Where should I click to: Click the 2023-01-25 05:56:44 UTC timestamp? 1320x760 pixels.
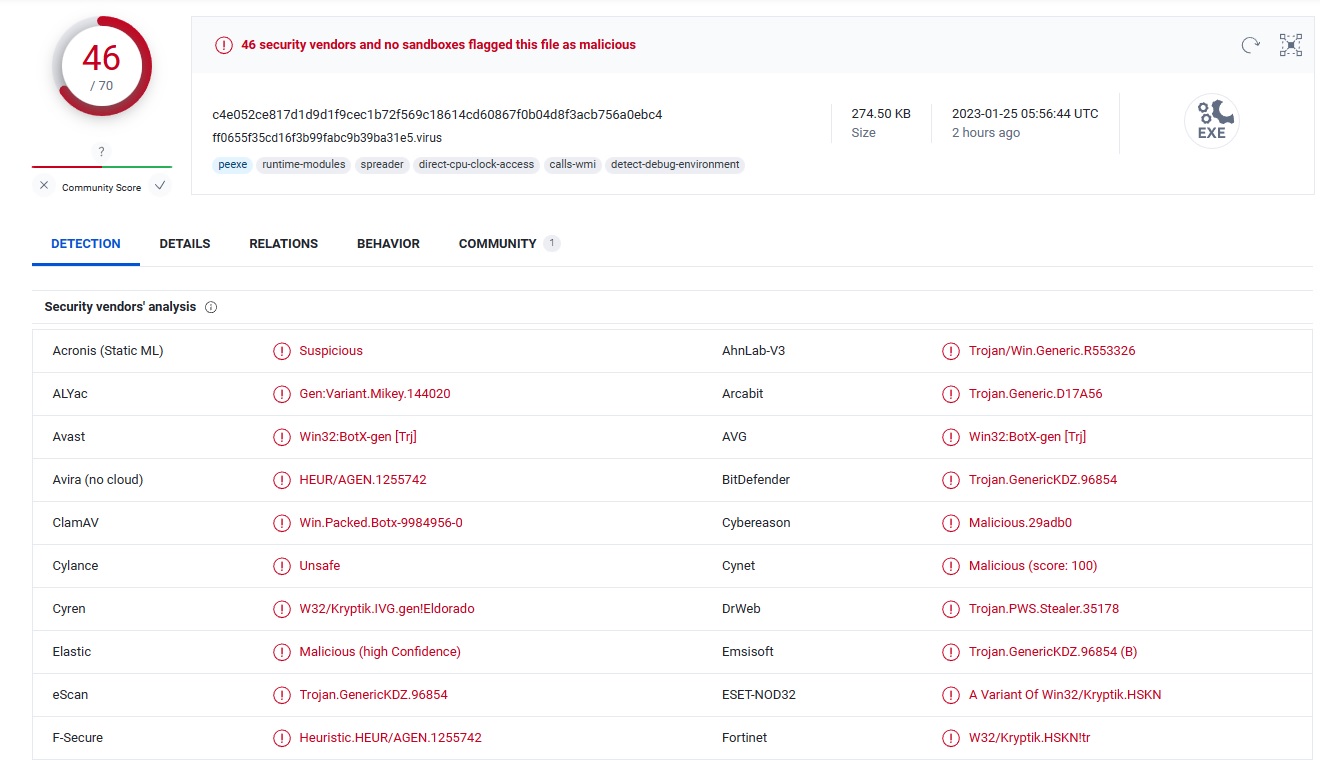click(1025, 114)
